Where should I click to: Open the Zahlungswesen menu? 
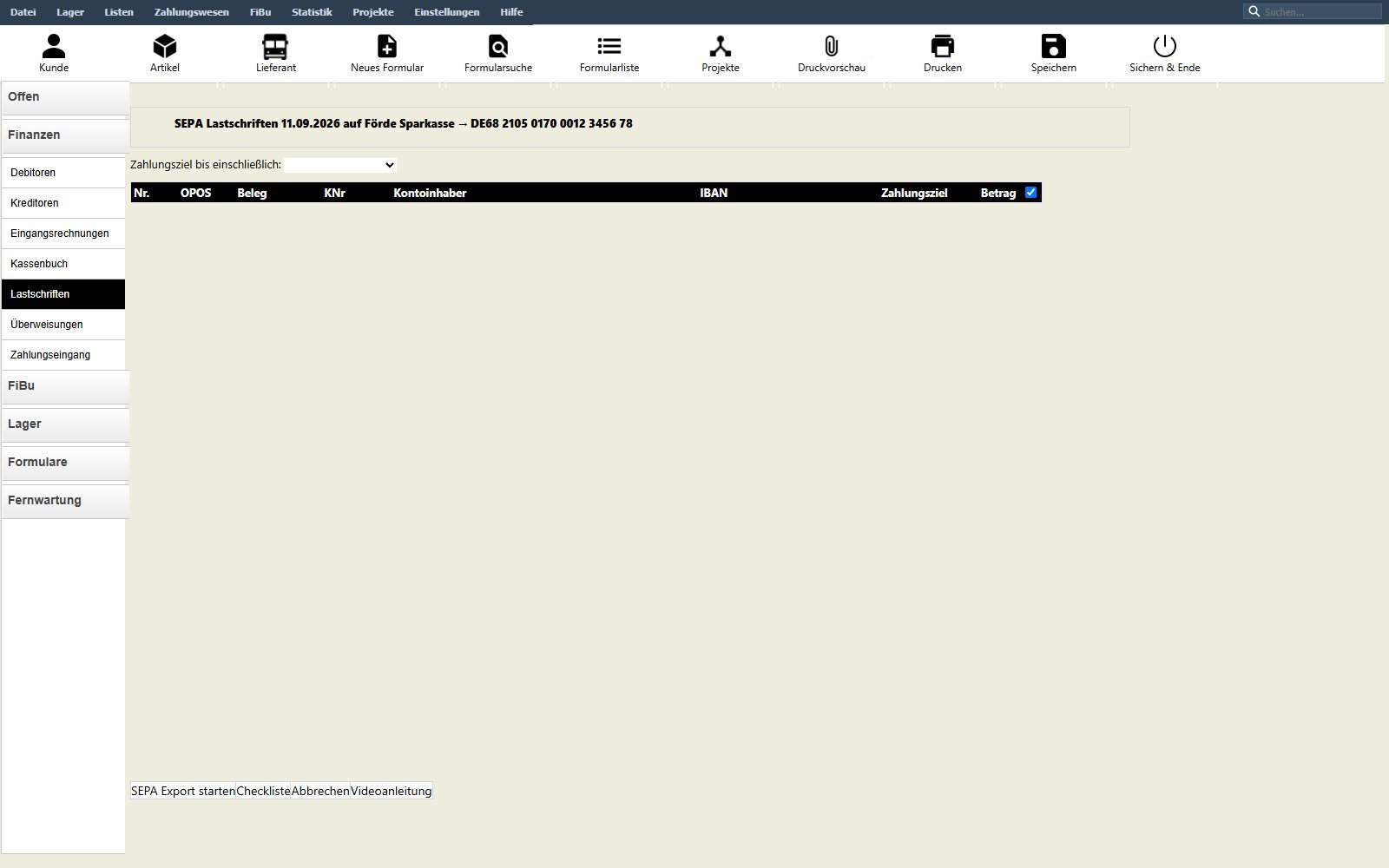192,12
